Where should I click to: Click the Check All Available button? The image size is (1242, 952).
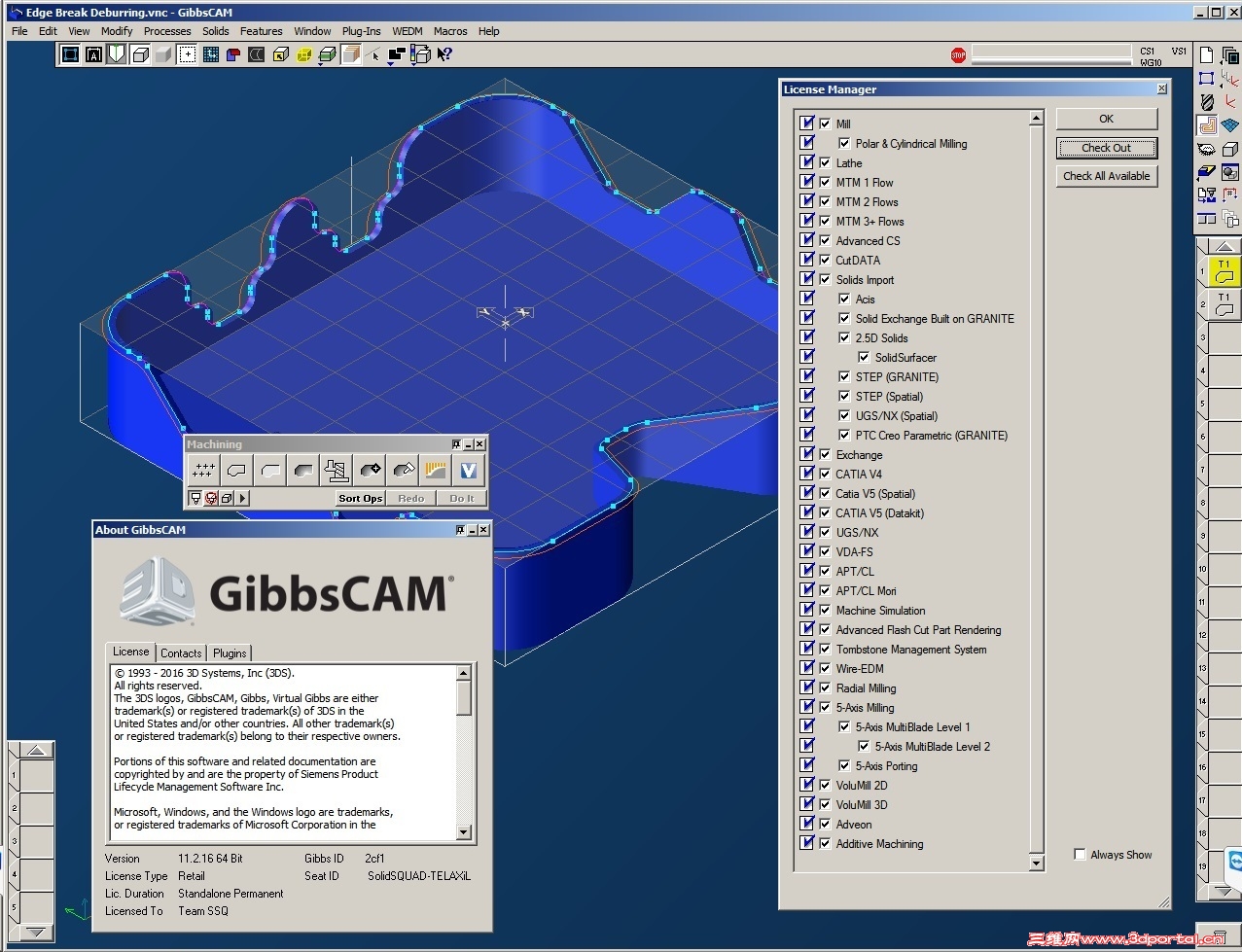click(1107, 176)
